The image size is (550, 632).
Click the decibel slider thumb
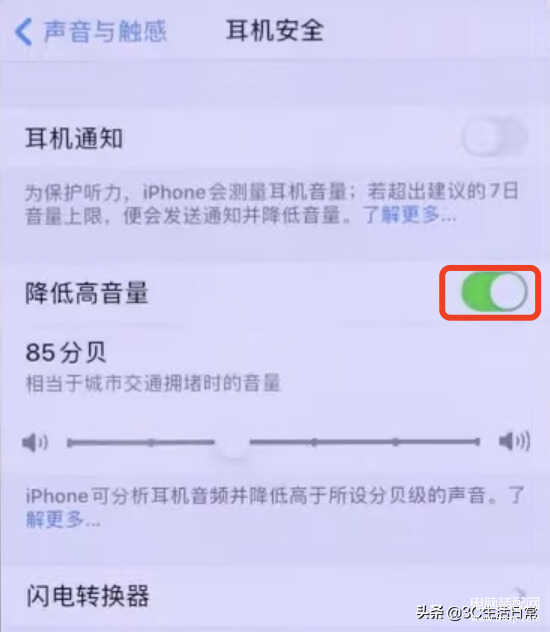[232, 443]
